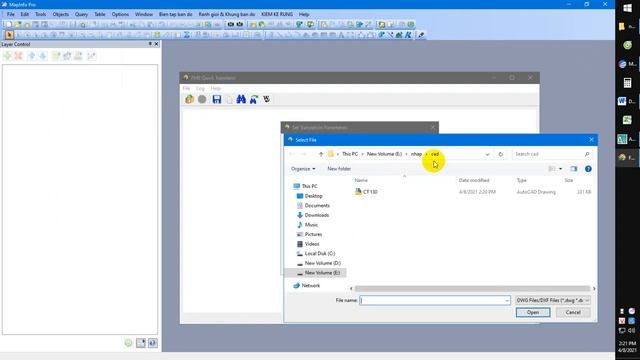The width and height of the screenshot is (640, 360).
Task: Open File Explorer from the taskbar
Action: (627, 27)
